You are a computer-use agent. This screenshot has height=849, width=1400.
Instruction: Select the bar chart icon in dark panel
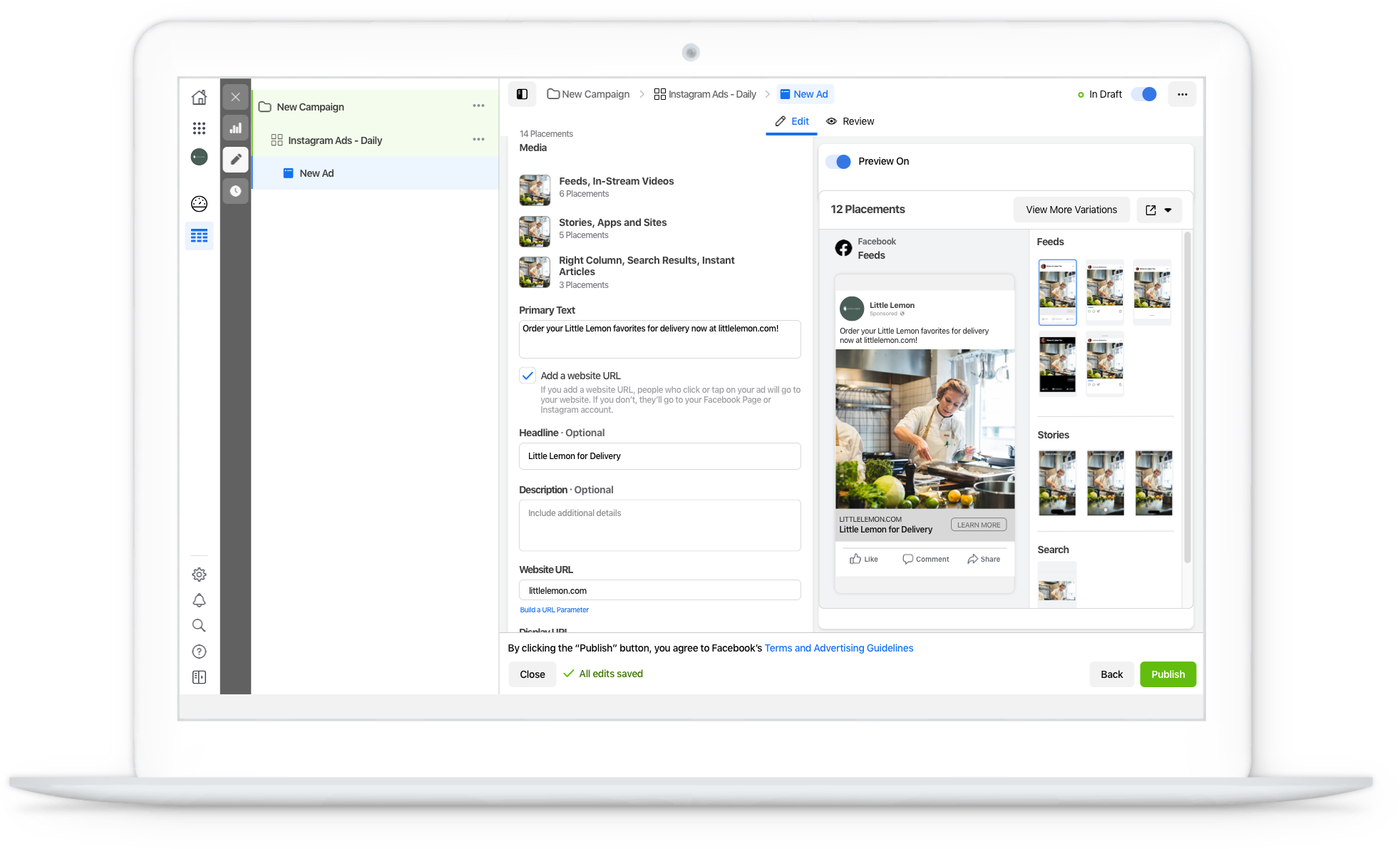click(x=235, y=128)
